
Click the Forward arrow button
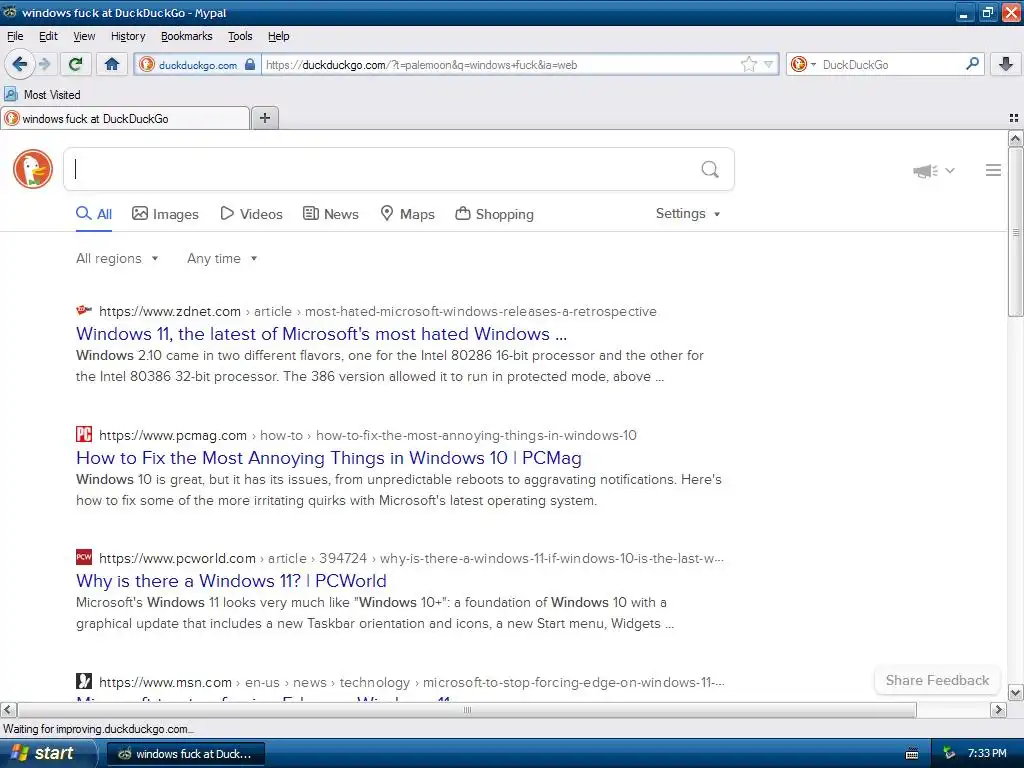(44, 64)
